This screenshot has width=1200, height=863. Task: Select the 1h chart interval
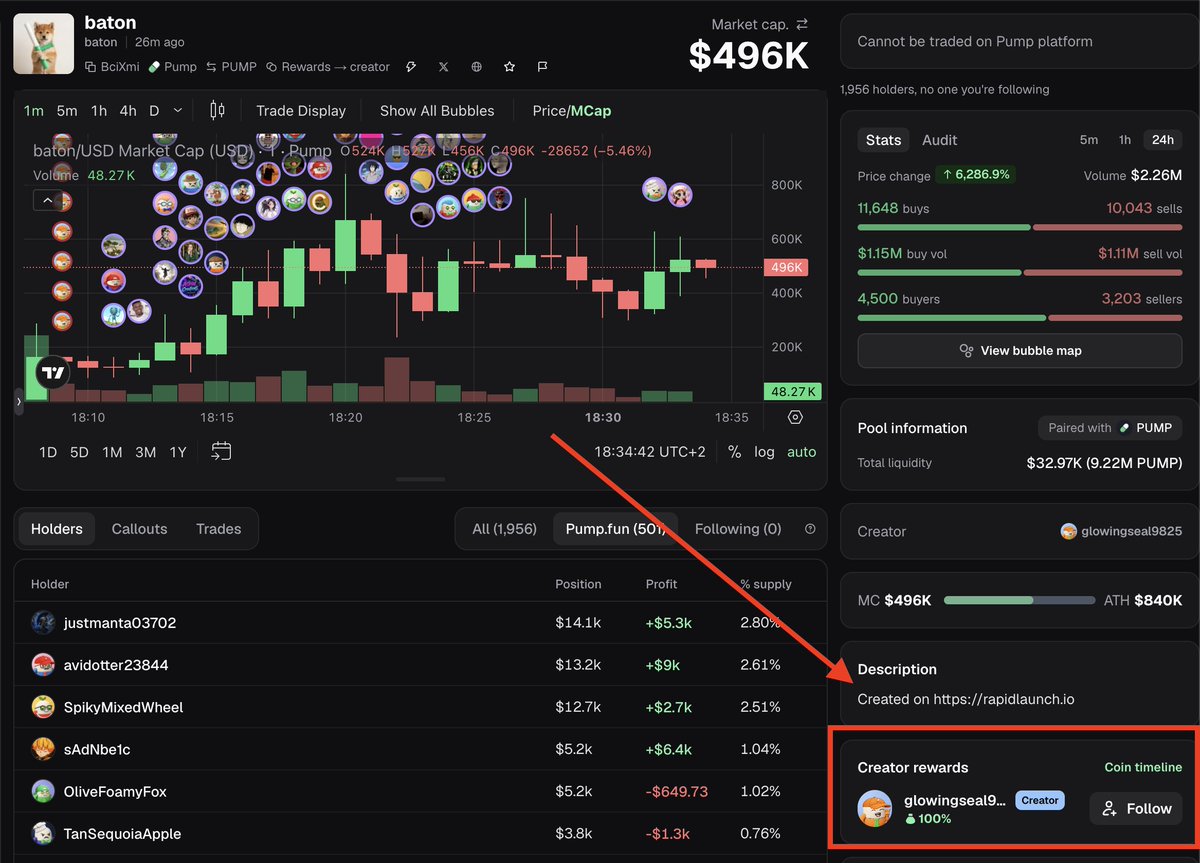pos(99,111)
